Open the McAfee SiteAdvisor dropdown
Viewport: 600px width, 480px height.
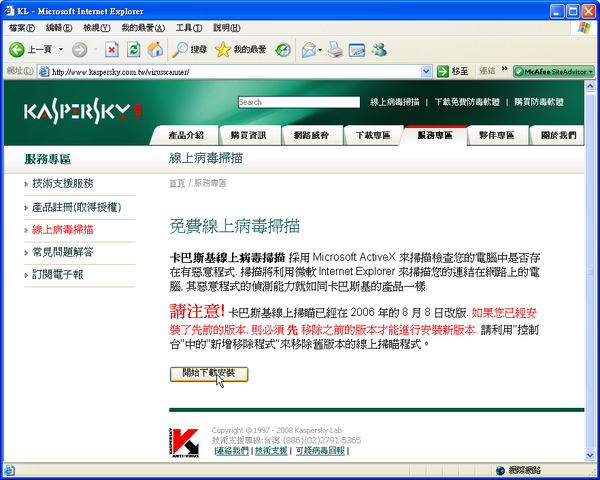[591, 72]
